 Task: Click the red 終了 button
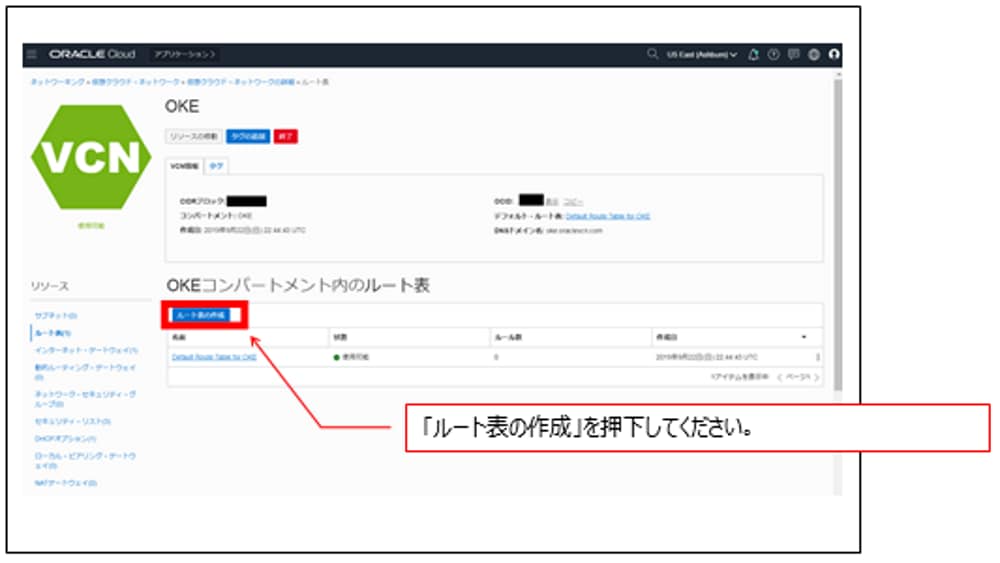pos(286,136)
